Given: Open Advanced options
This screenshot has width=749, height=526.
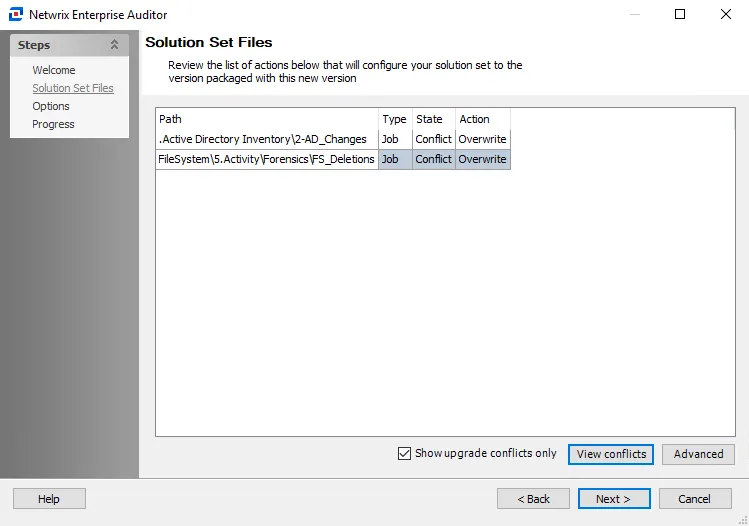Looking at the screenshot, I should [698, 454].
